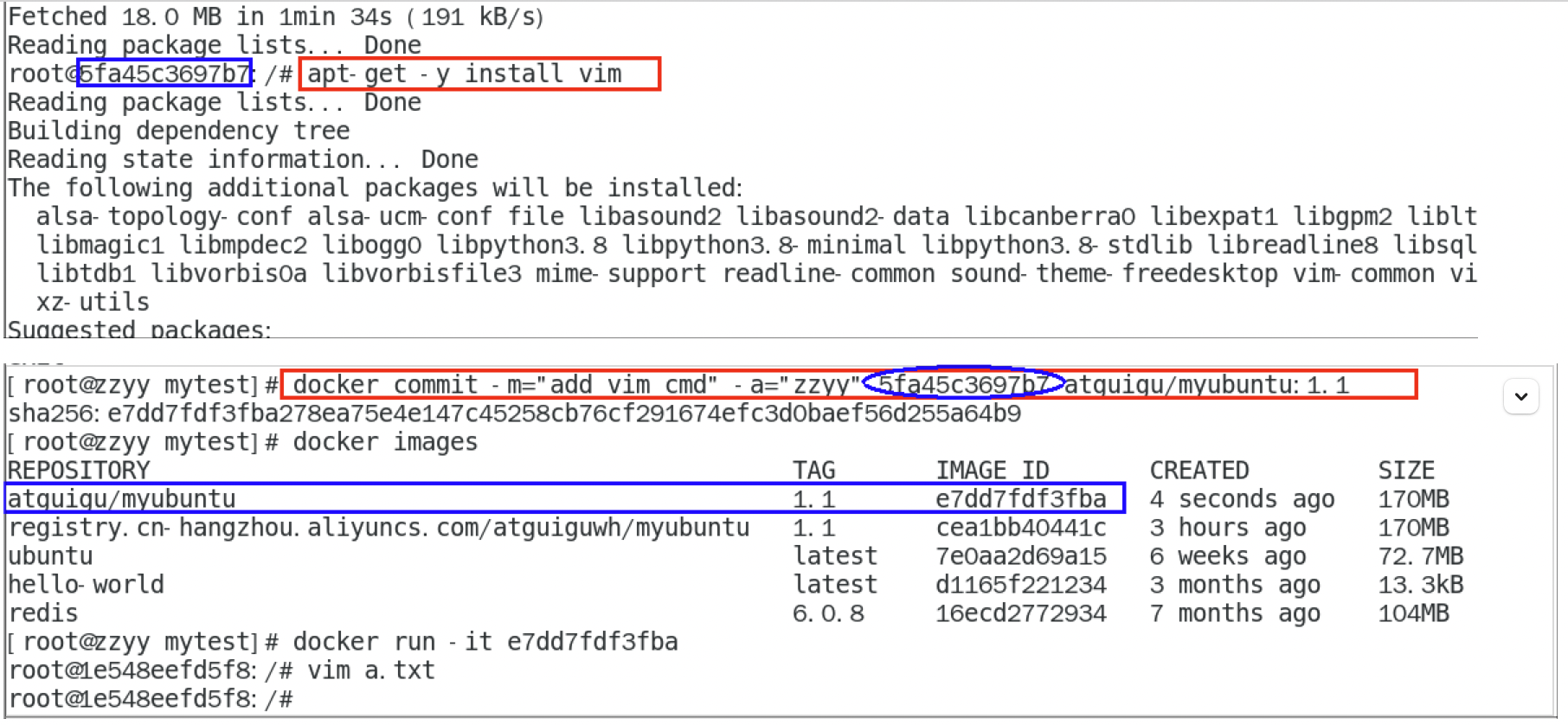This screenshot has height=725, width=1568.
Task: Select the redis repository name
Action: click(43, 613)
